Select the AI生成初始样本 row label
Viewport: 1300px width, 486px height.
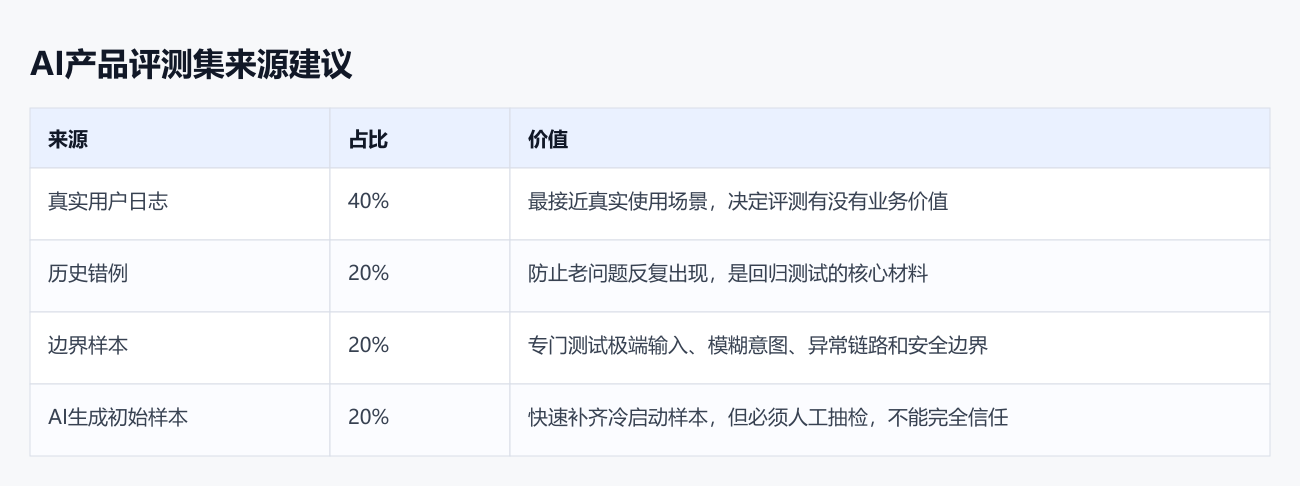[118, 417]
